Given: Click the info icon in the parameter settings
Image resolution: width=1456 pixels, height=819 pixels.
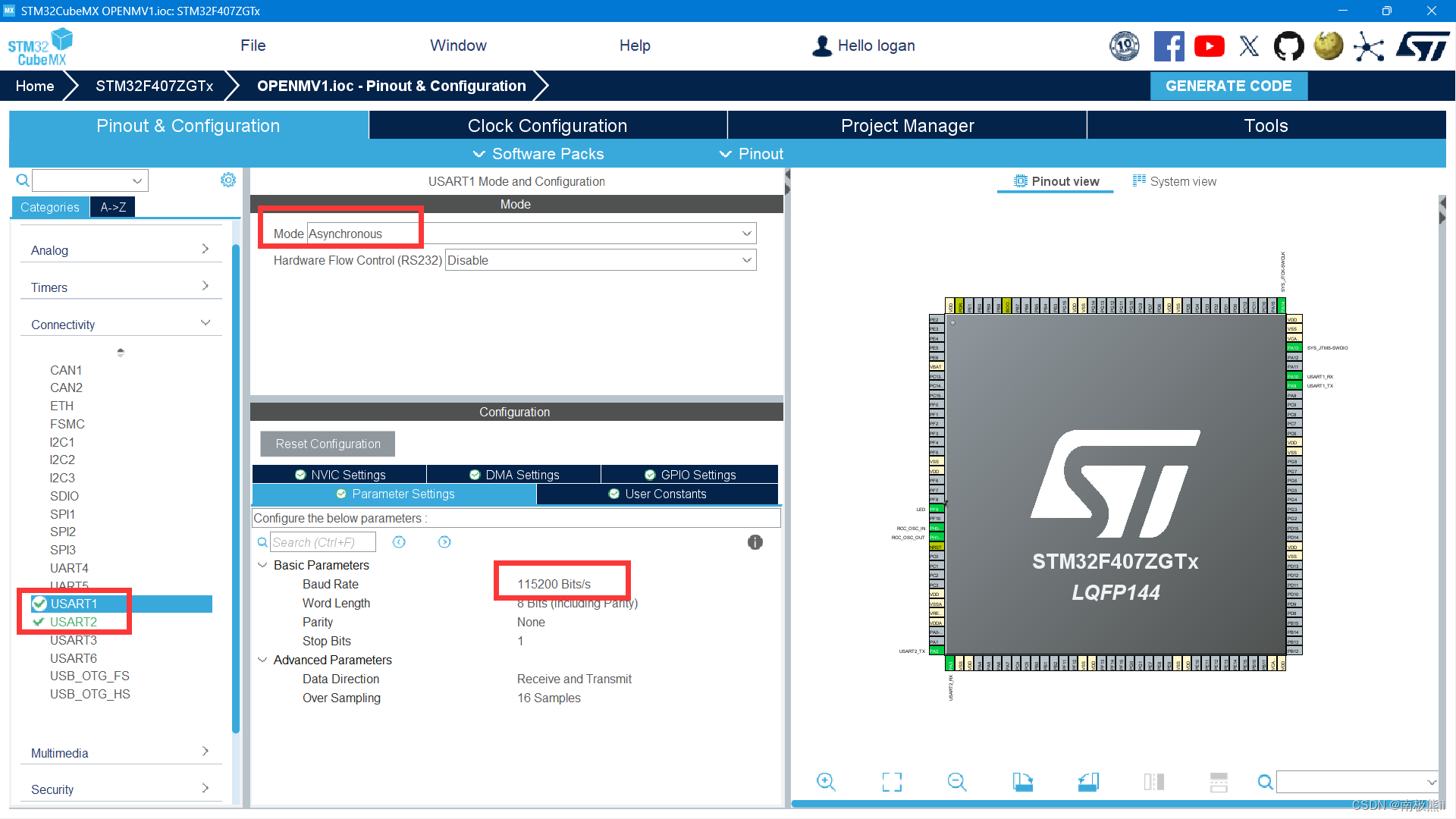Looking at the screenshot, I should click(755, 542).
